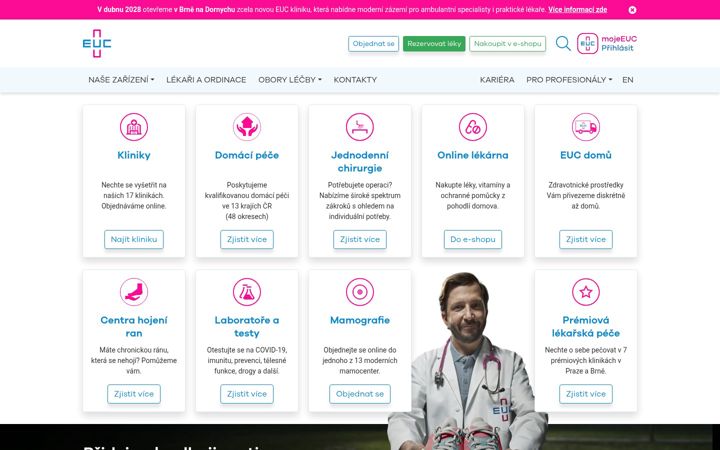This screenshot has height=450, width=720.
Task: Click the Nakoupit v e-shopu button
Action: point(507,44)
